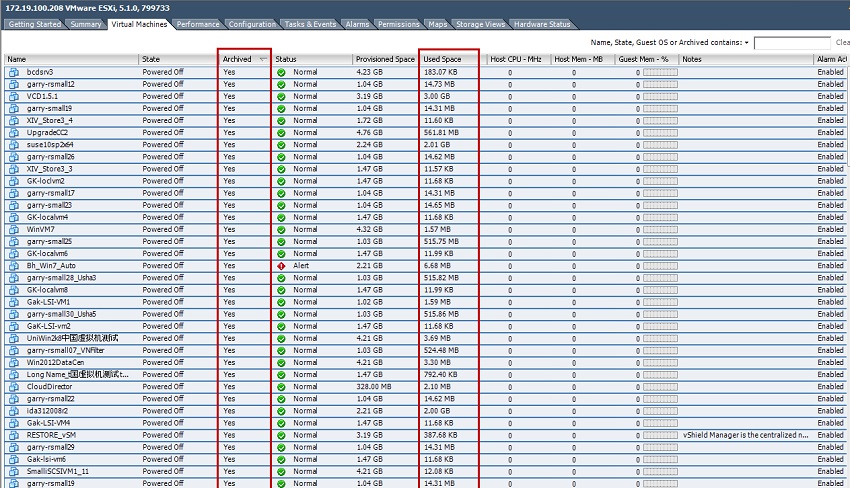Sort by Provisioned Space column header
The image size is (850, 488).
385,59
